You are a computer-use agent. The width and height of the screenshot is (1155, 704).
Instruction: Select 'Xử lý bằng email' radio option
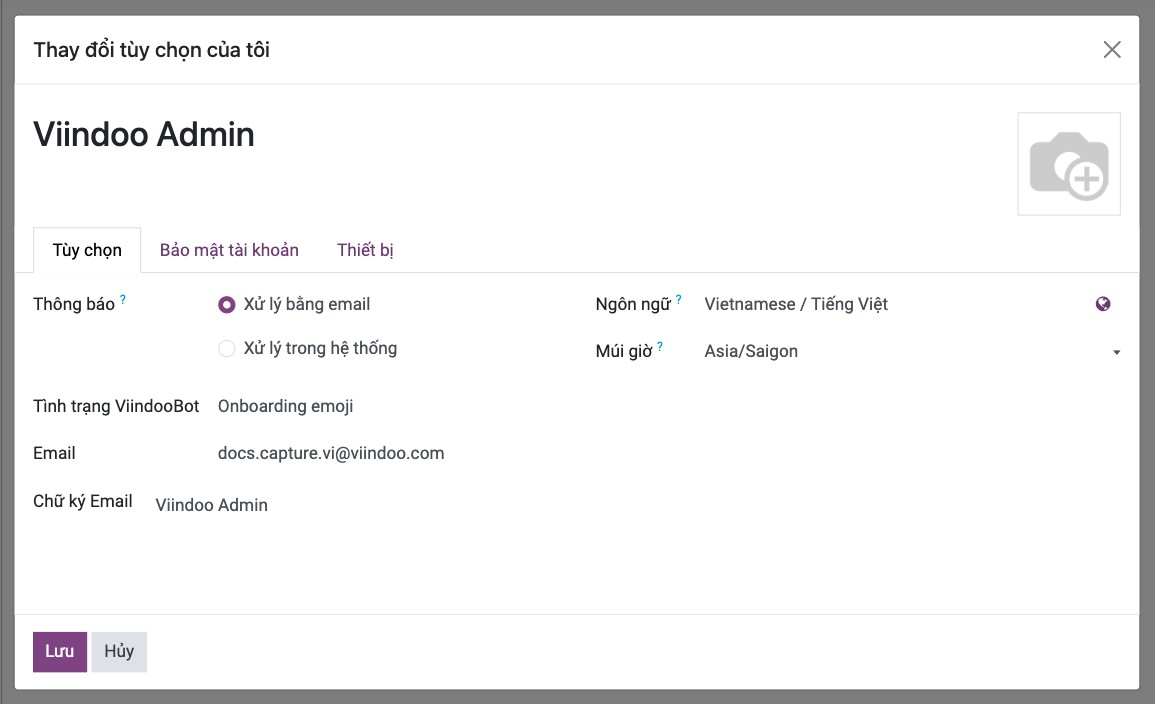click(227, 304)
